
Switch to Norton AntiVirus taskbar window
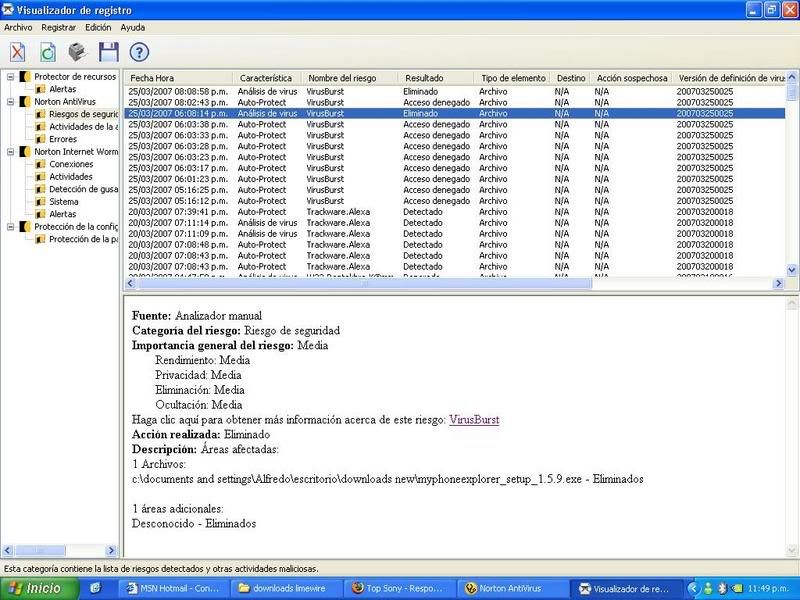[513, 589]
